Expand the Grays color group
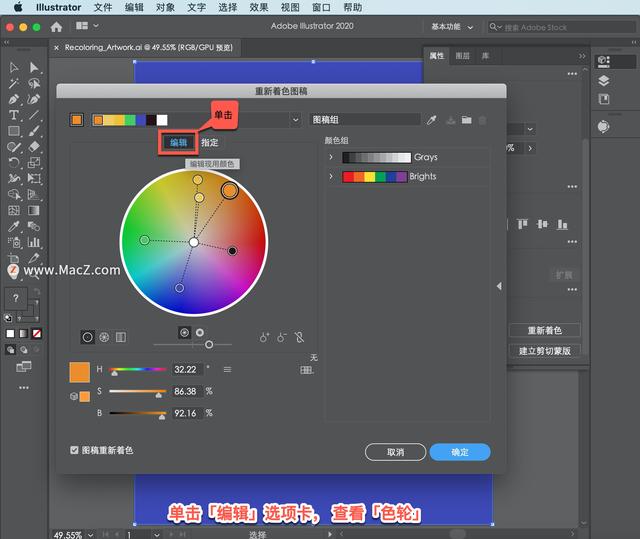640x539 pixels. click(331, 157)
